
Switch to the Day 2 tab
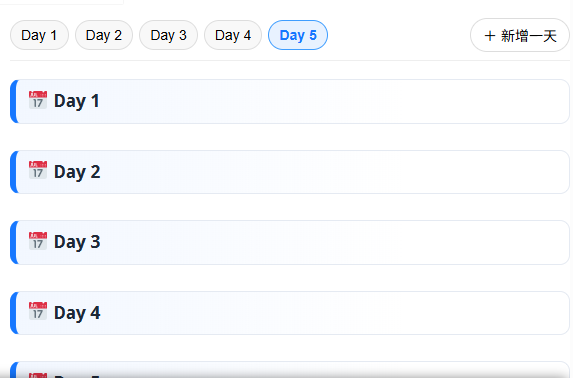click(104, 35)
